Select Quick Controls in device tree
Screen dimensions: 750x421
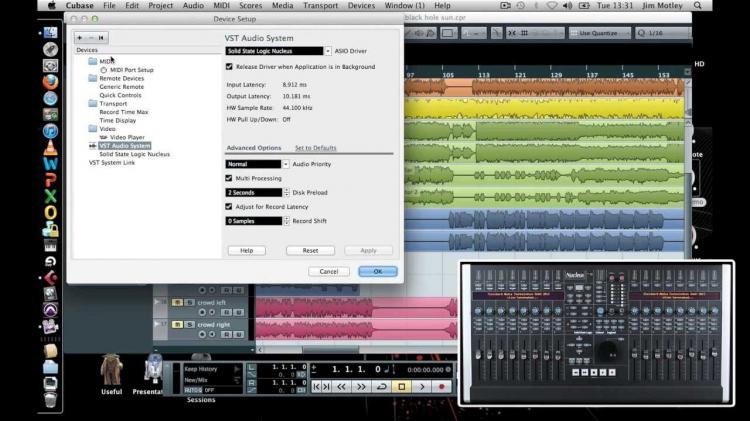click(x=121, y=95)
